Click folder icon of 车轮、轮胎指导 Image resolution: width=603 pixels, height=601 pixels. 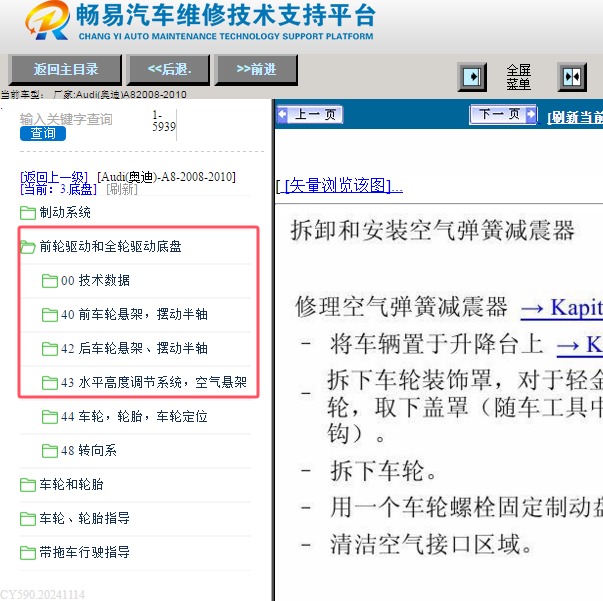point(28,519)
